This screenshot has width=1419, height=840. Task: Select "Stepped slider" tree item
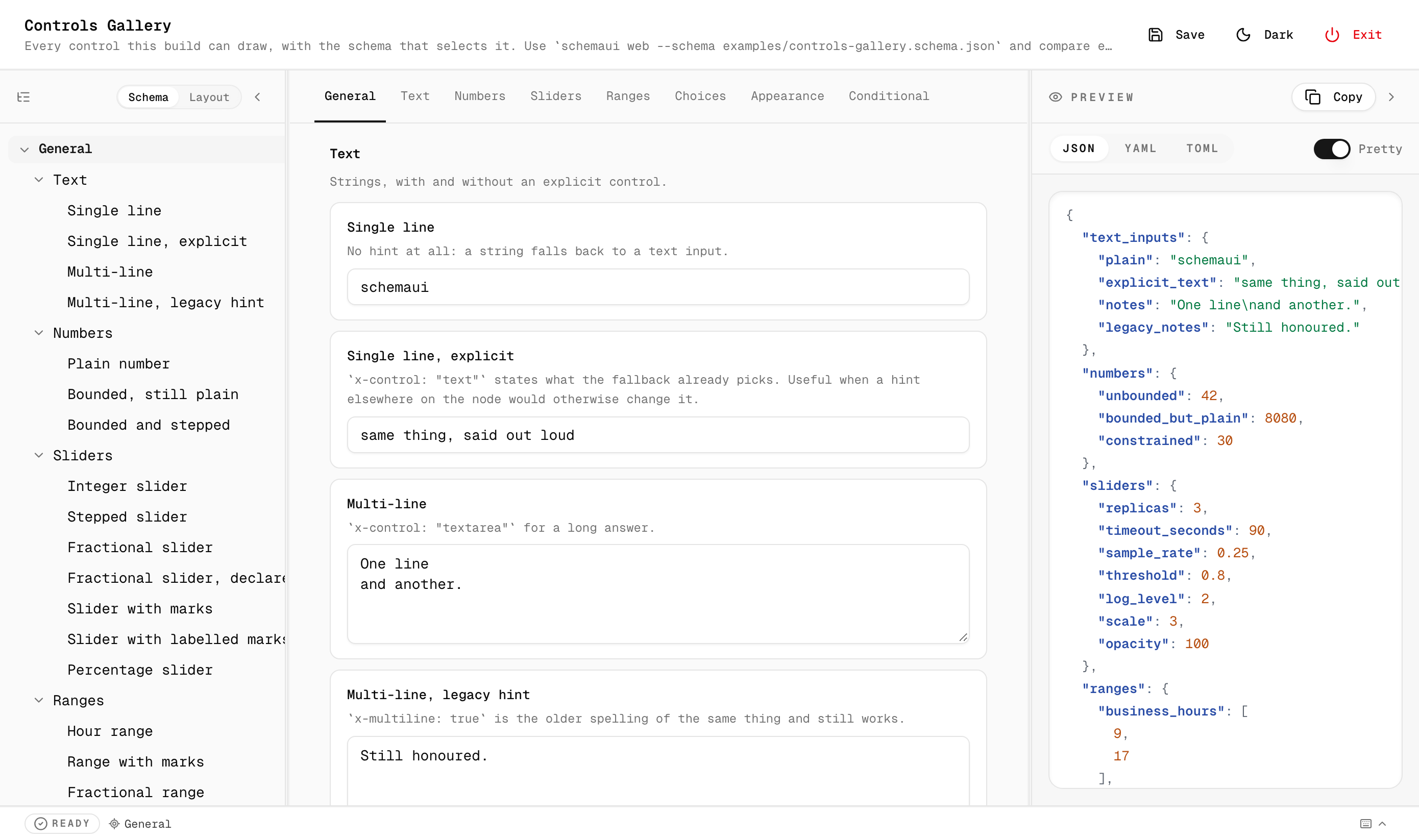pos(127,516)
